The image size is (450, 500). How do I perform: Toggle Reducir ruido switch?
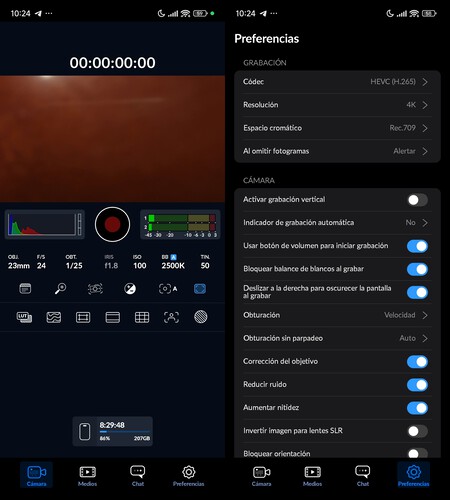[417, 385]
